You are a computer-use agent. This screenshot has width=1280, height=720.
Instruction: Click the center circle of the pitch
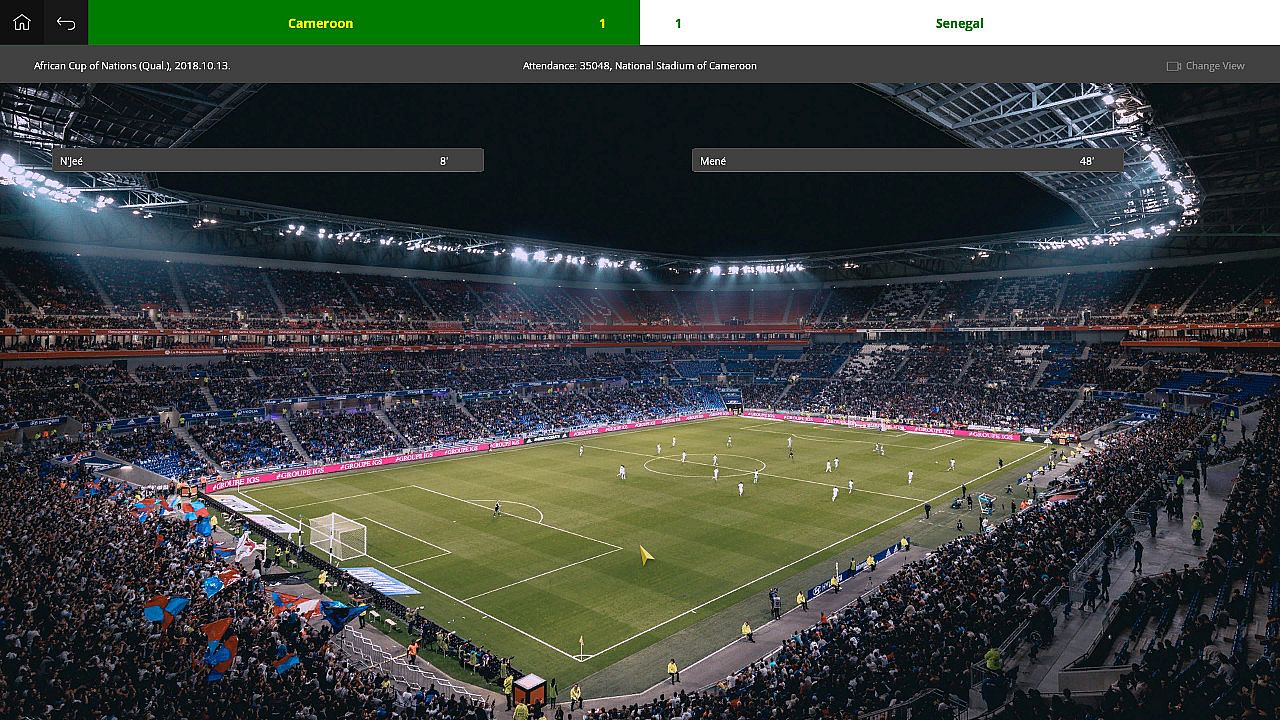click(704, 465)
